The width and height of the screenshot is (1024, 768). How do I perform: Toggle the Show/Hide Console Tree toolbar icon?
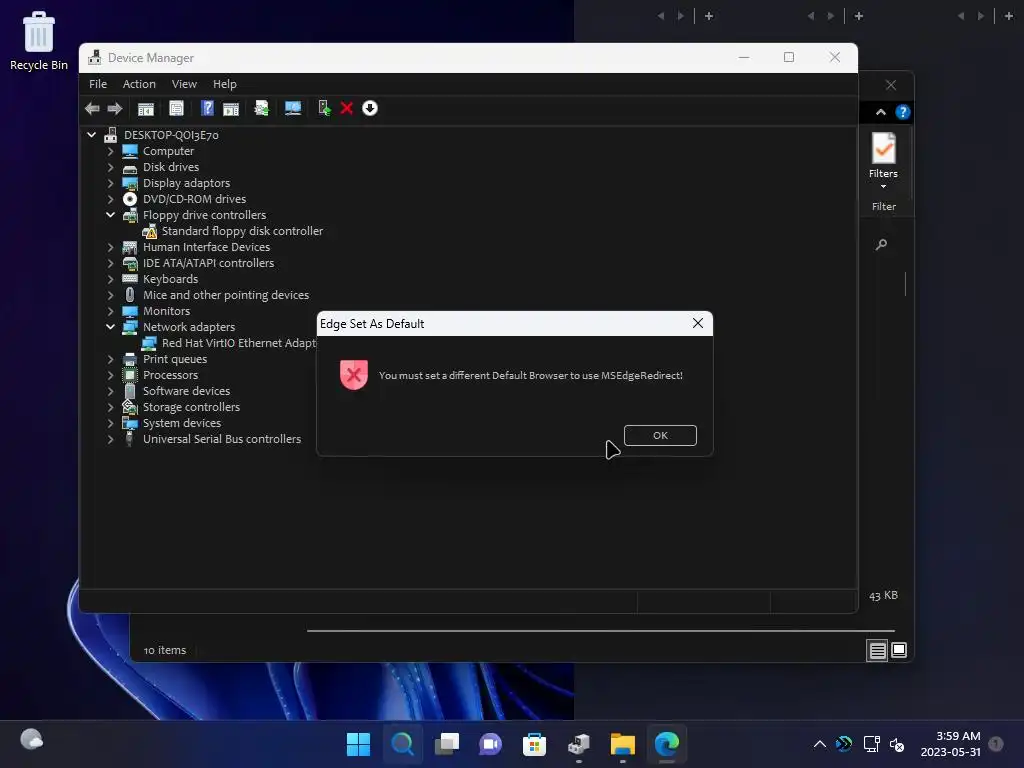(146, 108)
